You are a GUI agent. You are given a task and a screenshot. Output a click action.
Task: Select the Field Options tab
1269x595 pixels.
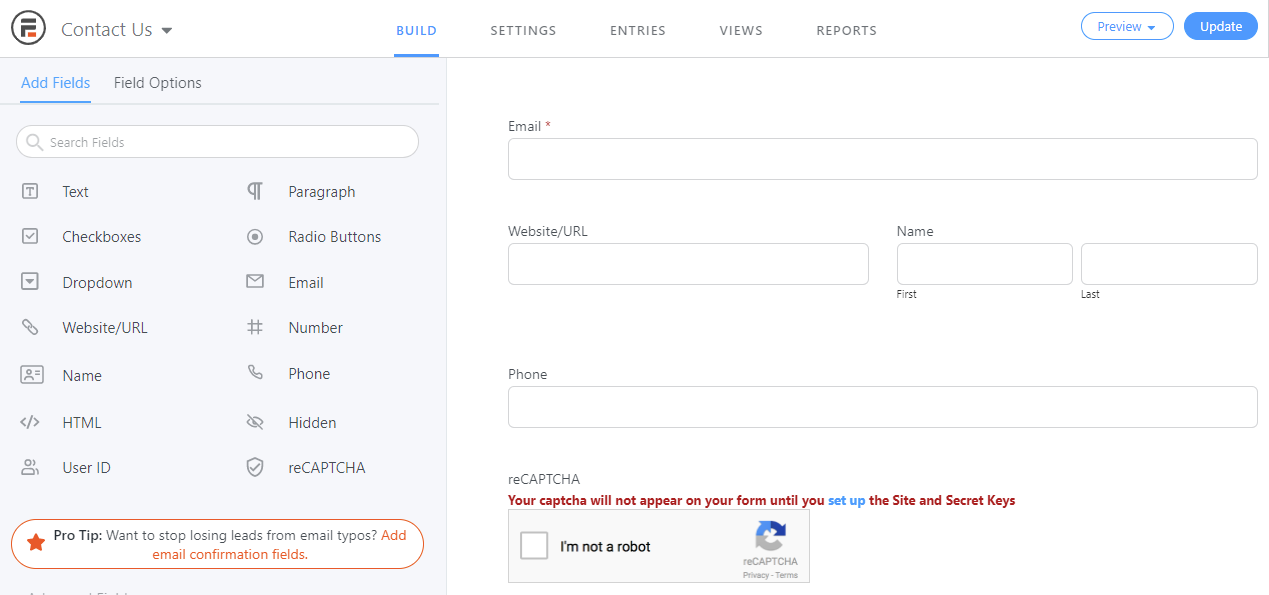(158, 83)
